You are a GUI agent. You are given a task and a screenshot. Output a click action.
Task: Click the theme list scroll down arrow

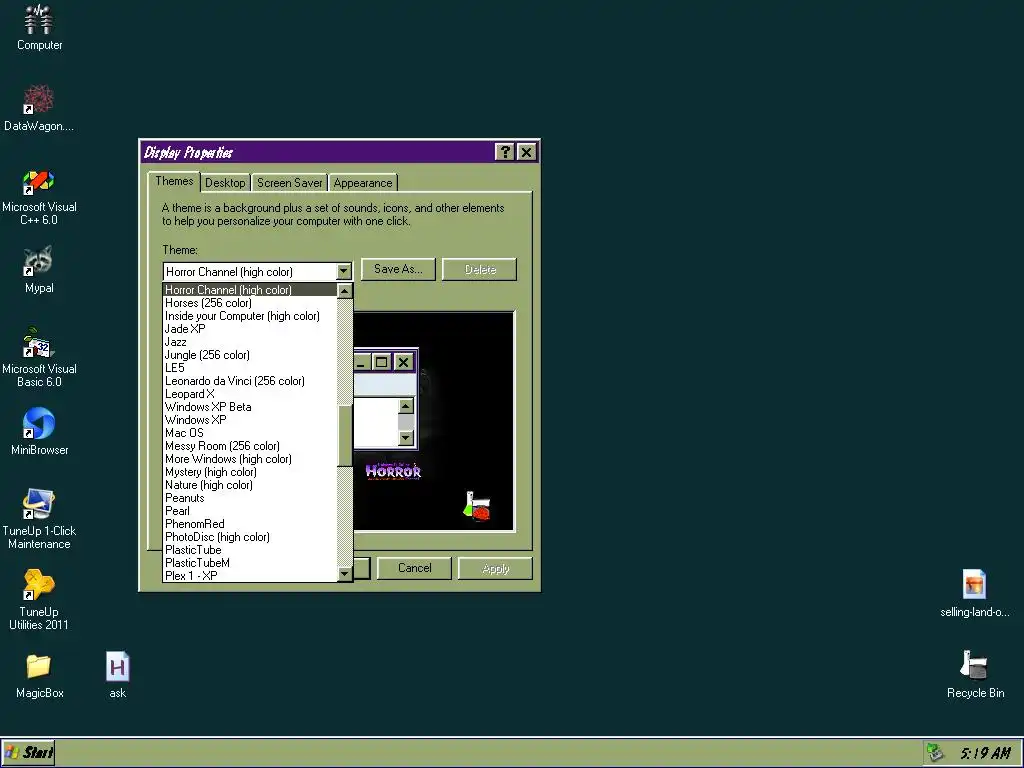345,574
